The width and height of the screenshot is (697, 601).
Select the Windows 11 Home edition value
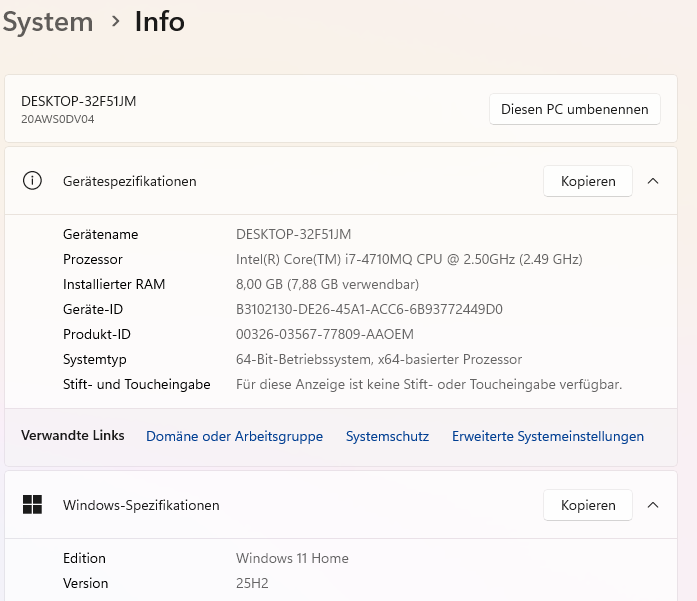[292, 558]
